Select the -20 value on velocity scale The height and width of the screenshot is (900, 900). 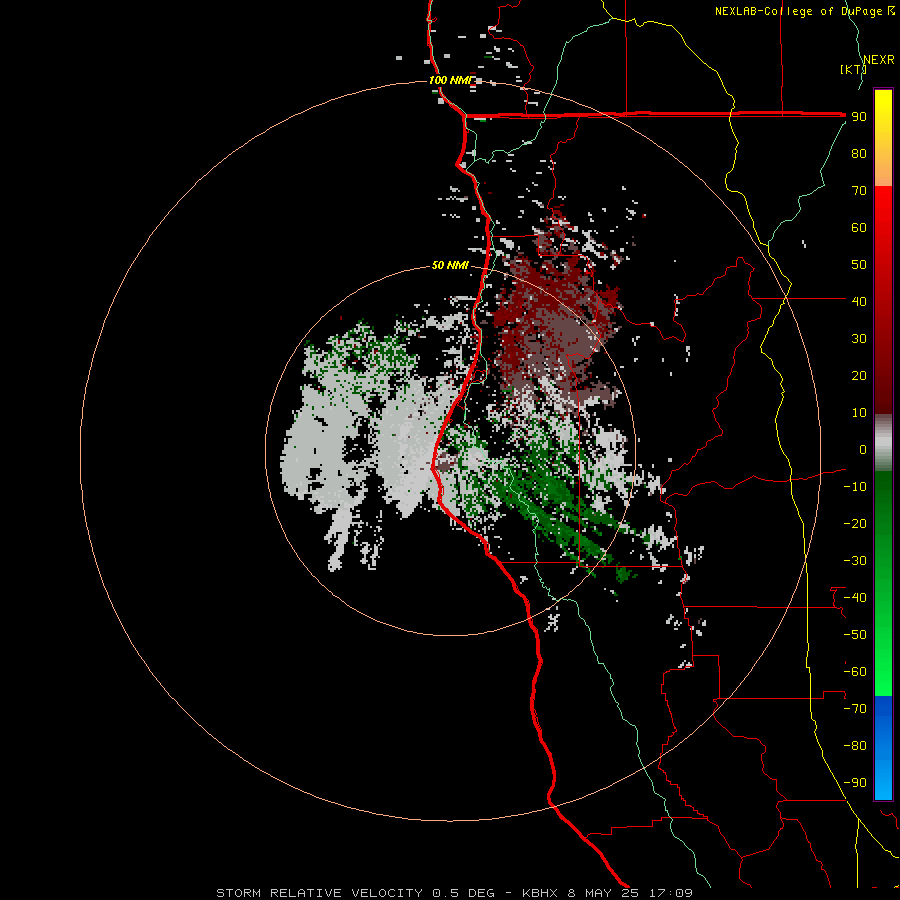(x=855, y=524)
